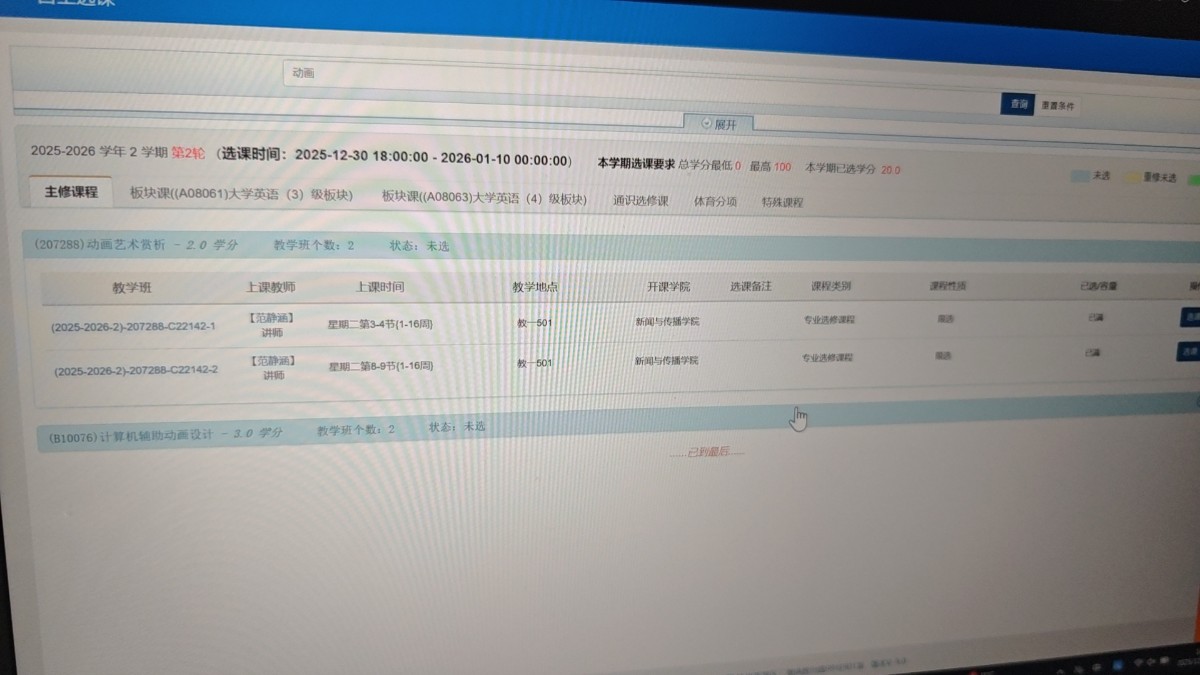The image size is (1200, 675).
Task: Open the 大学英语（4）级板块 tab
Action: click(484, 198)
